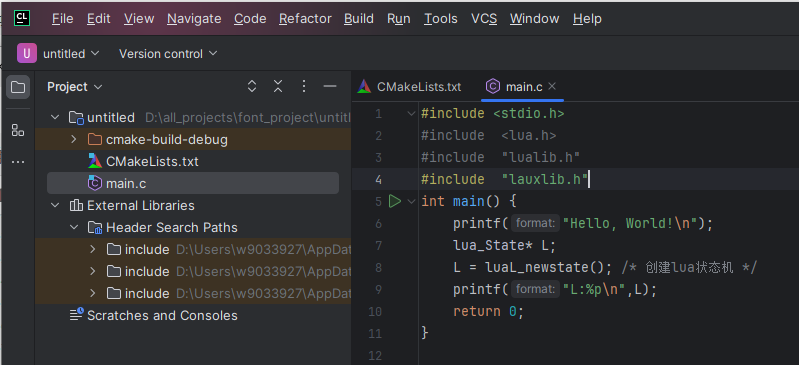Open the Project tool window folder icon
799x365 pixels.
18,87
